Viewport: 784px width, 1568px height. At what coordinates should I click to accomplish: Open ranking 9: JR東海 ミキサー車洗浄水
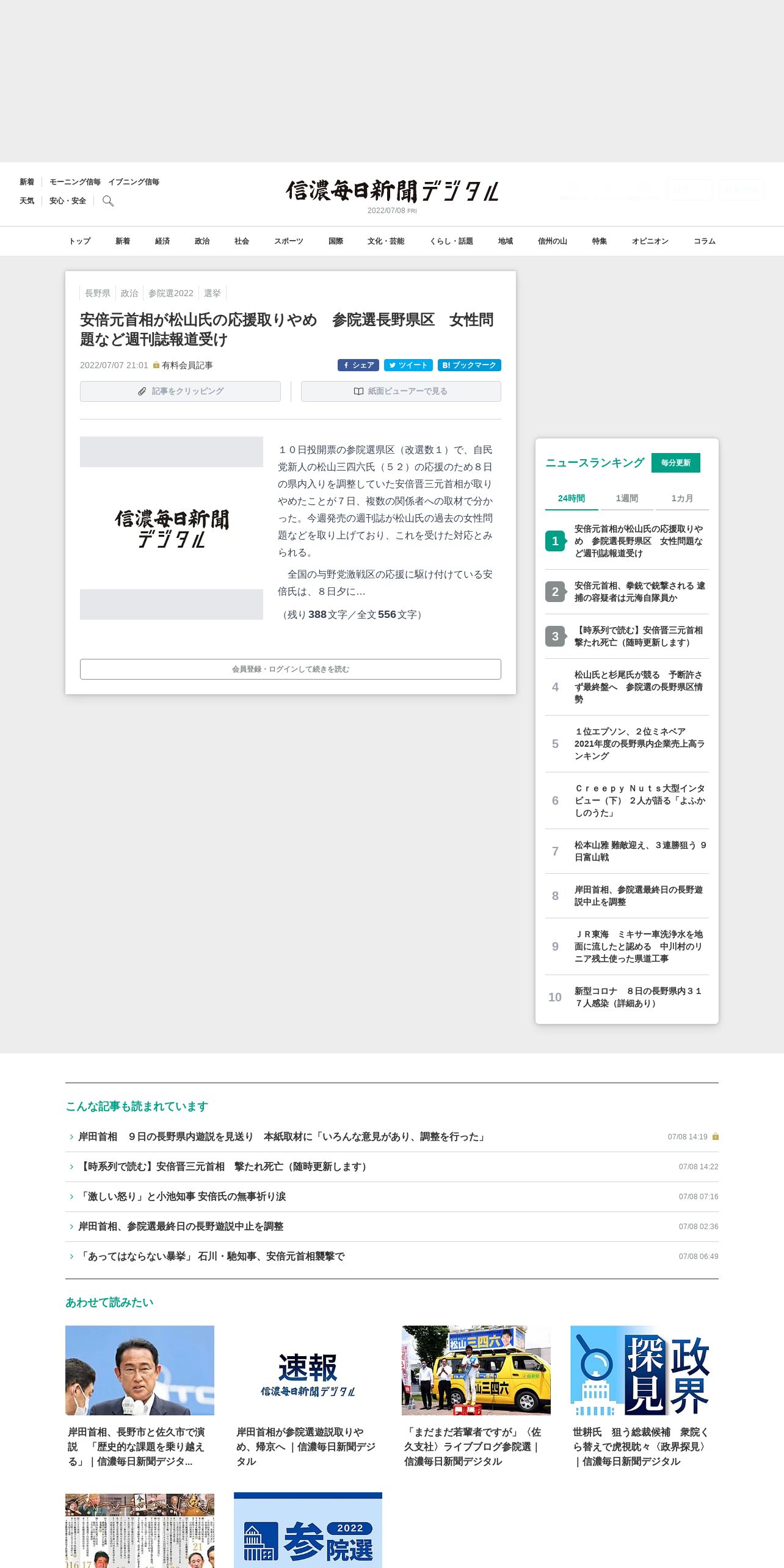[627, 946]
